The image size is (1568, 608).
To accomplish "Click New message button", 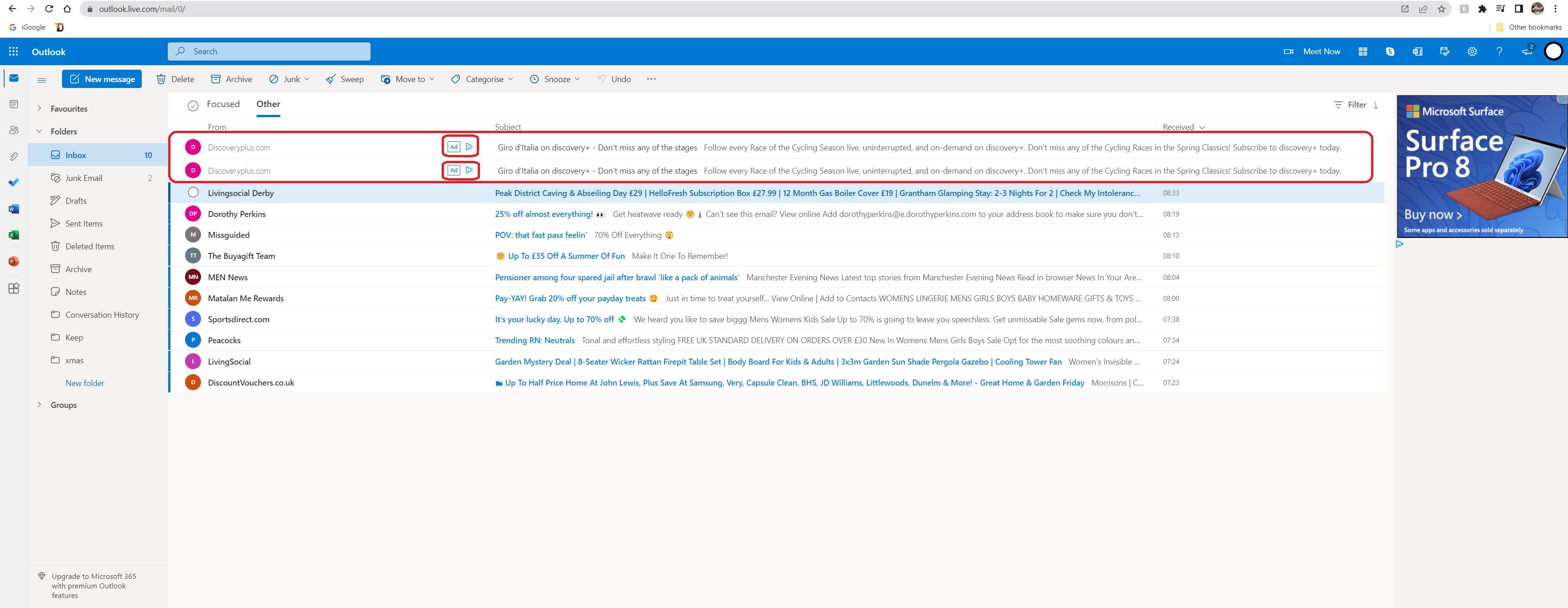I will point(102,79).
